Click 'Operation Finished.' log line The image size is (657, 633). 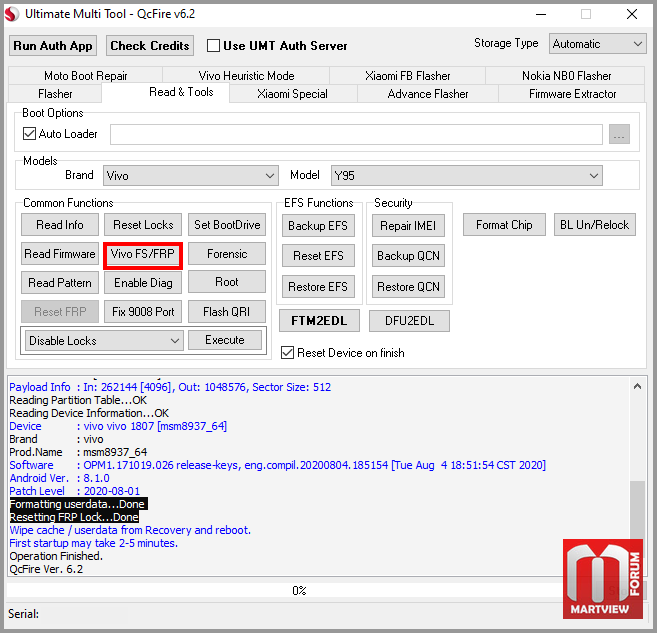point(56,556)
